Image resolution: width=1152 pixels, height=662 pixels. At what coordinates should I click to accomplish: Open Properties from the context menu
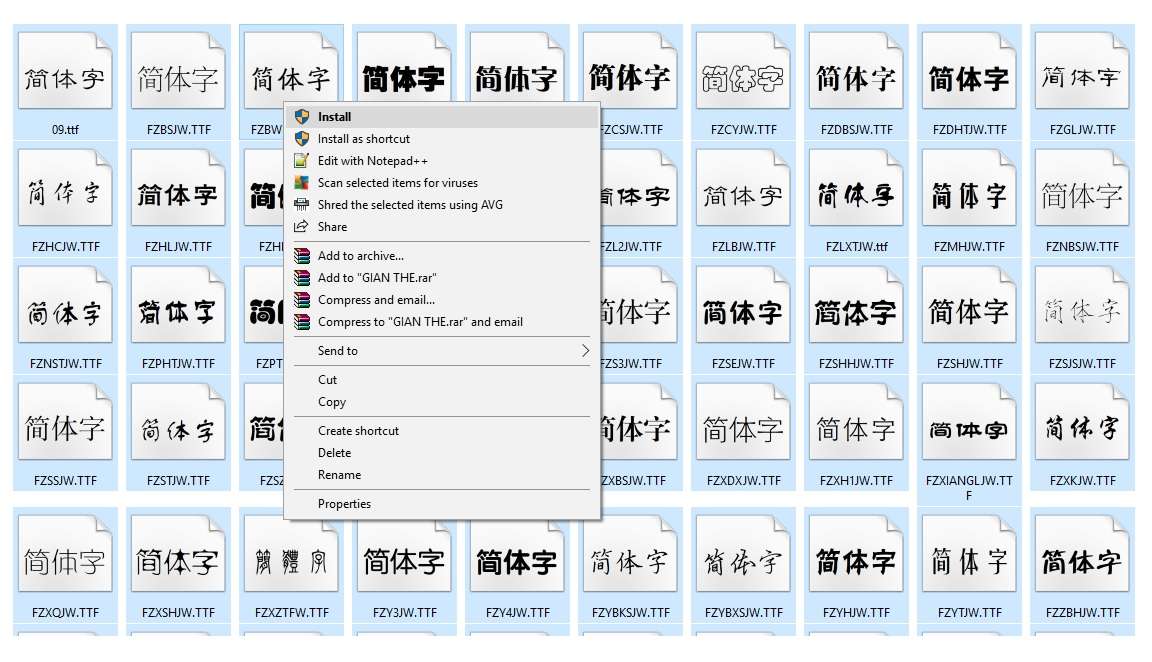click(442, 504)
